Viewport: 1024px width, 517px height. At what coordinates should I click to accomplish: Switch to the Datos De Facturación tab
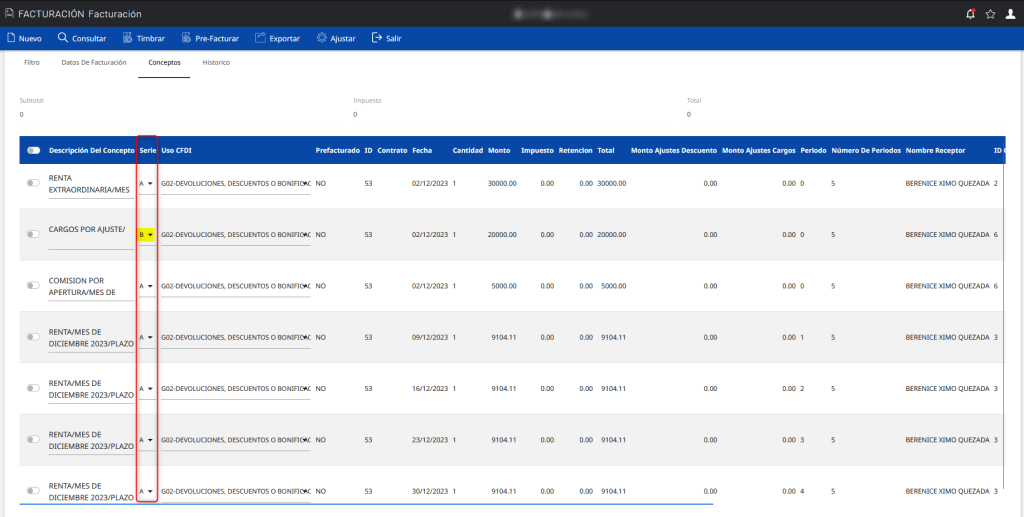pyautogui.click(x=94, y=62)
